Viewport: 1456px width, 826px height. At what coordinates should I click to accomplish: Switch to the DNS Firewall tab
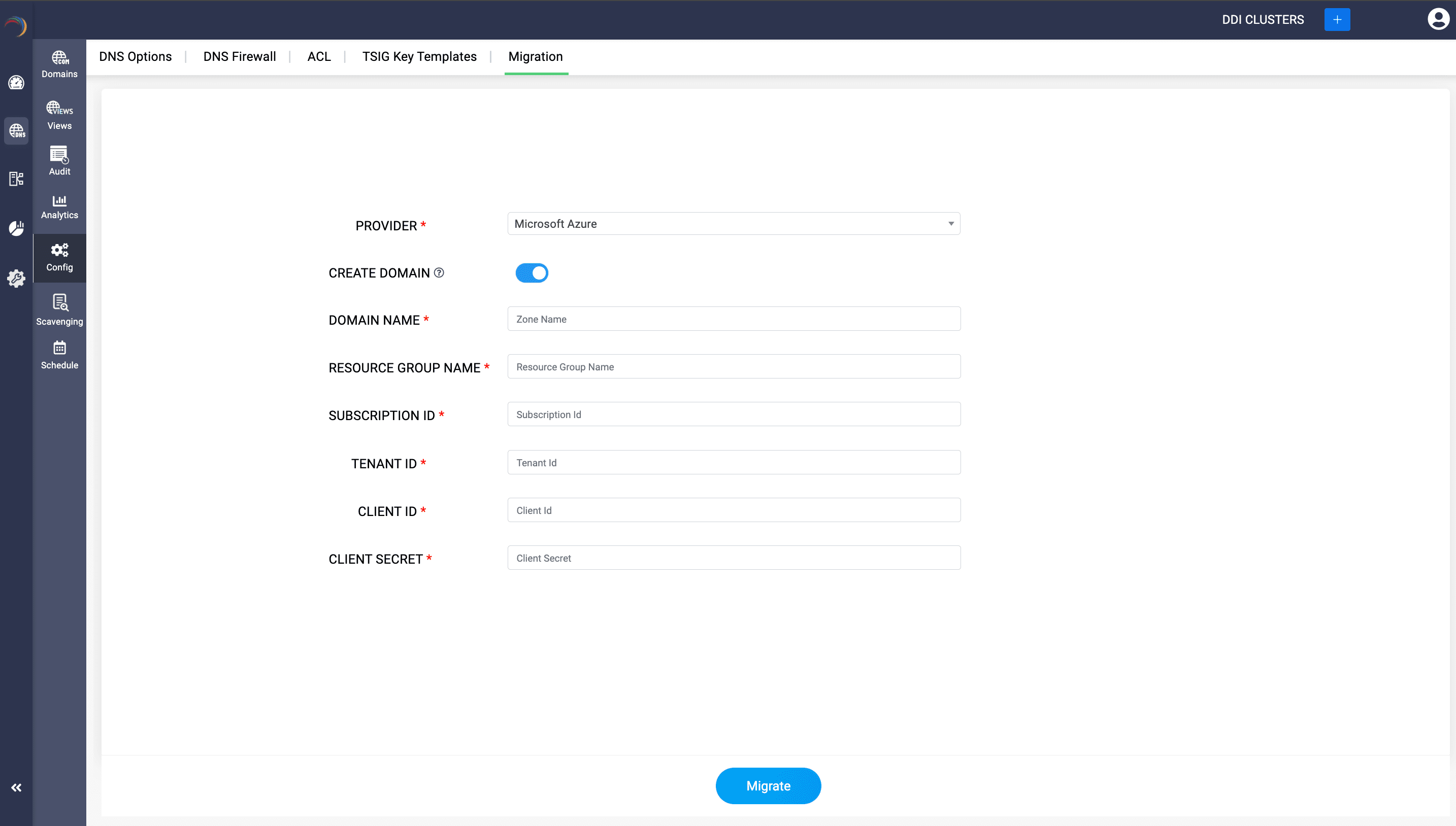[240, 57]
